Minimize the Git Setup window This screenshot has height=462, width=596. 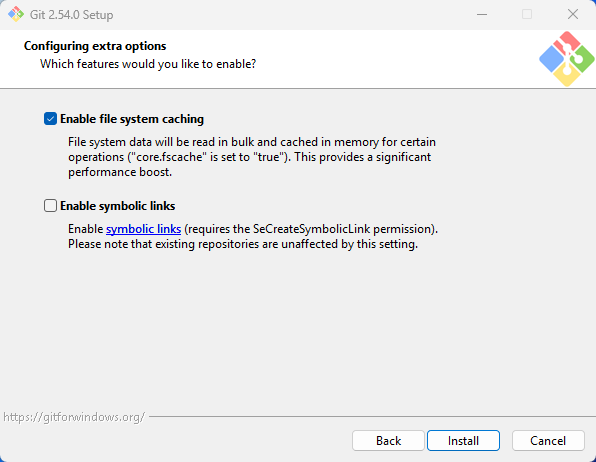[x=482, y=14]
